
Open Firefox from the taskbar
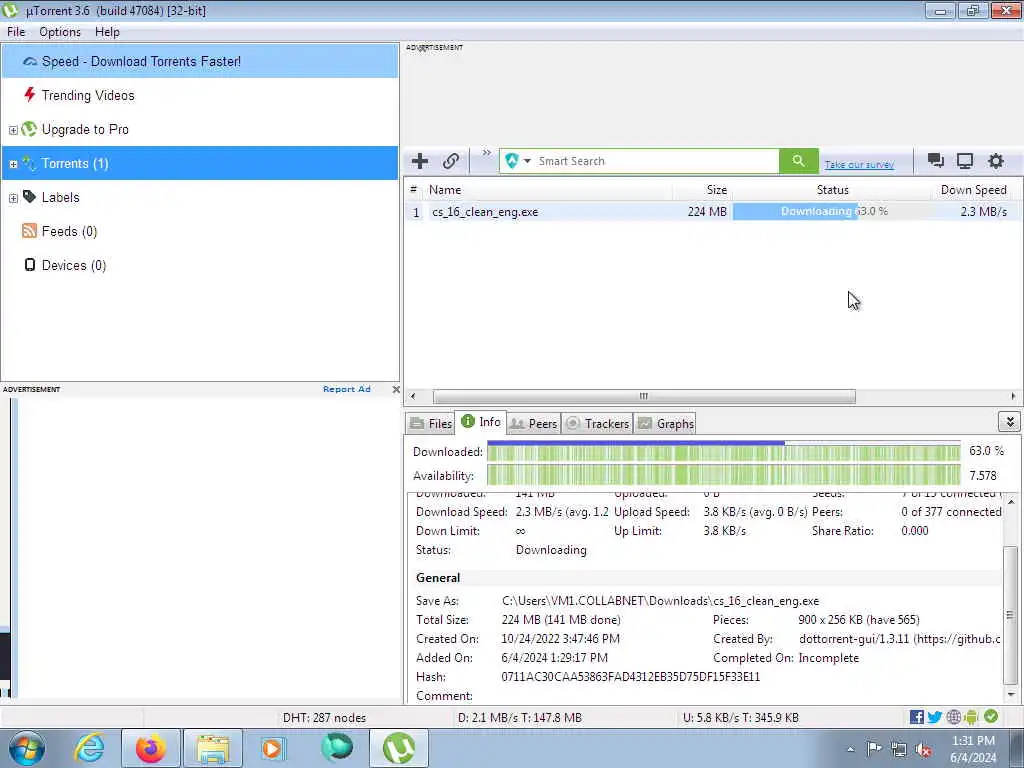[x=150, y=748]
